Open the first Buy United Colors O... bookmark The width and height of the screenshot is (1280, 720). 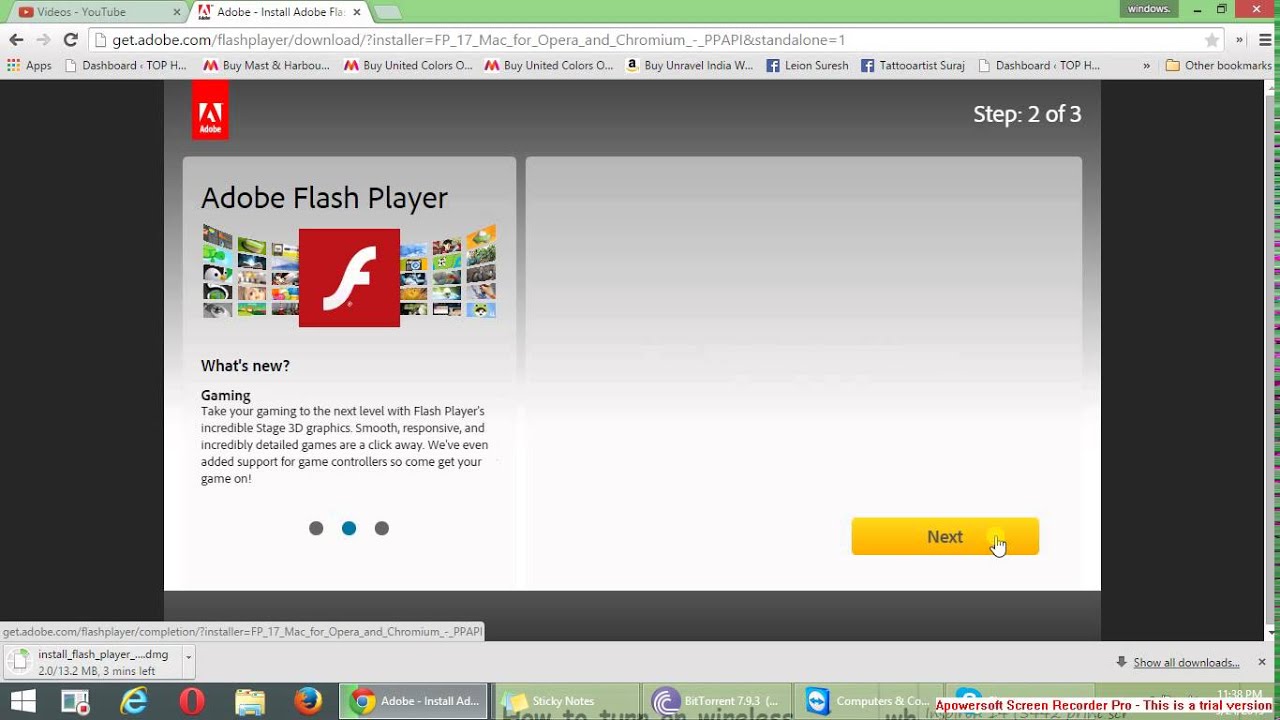[x=408, y=65]
